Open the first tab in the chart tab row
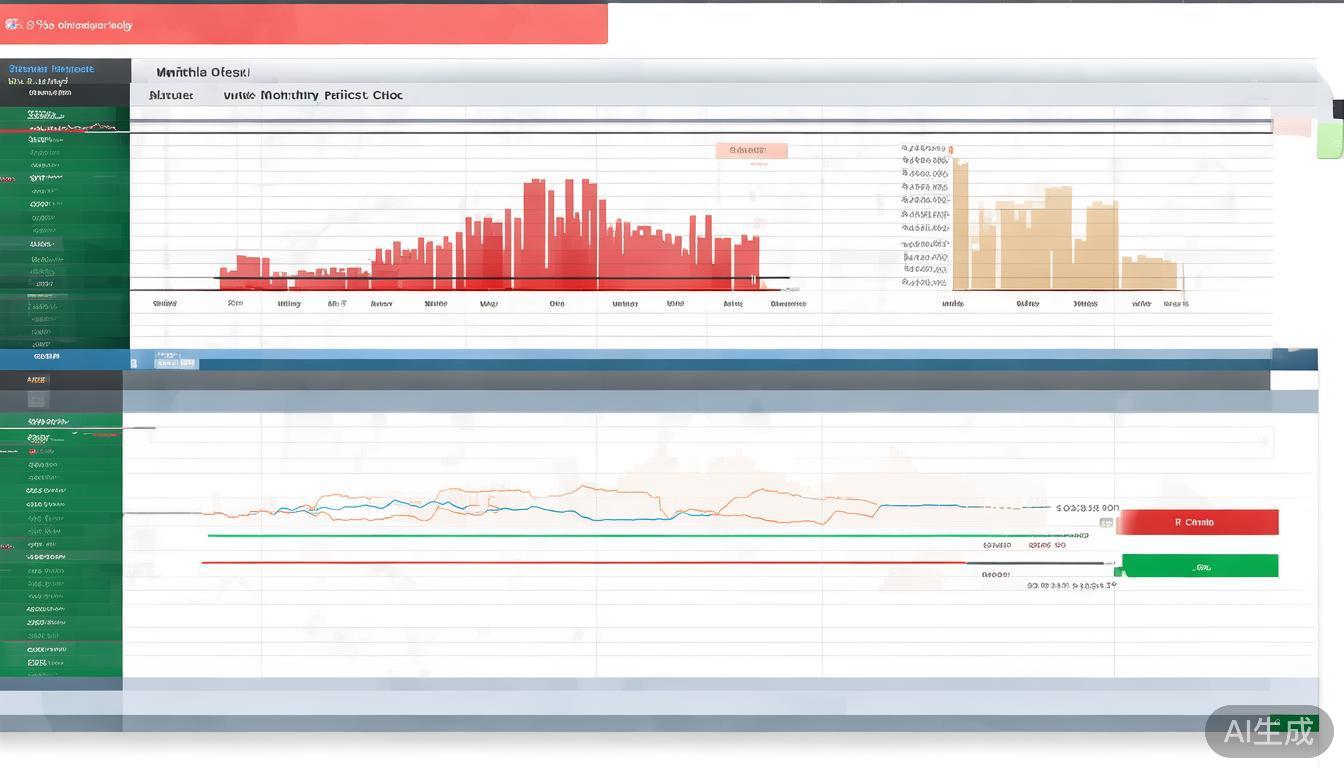The image size is (1344, 768). (x=171, y=95)
